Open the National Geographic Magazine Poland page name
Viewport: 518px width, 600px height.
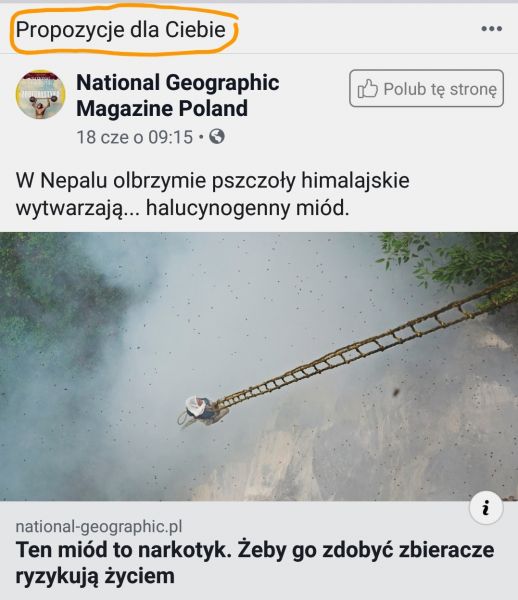(x=178, y=95)
